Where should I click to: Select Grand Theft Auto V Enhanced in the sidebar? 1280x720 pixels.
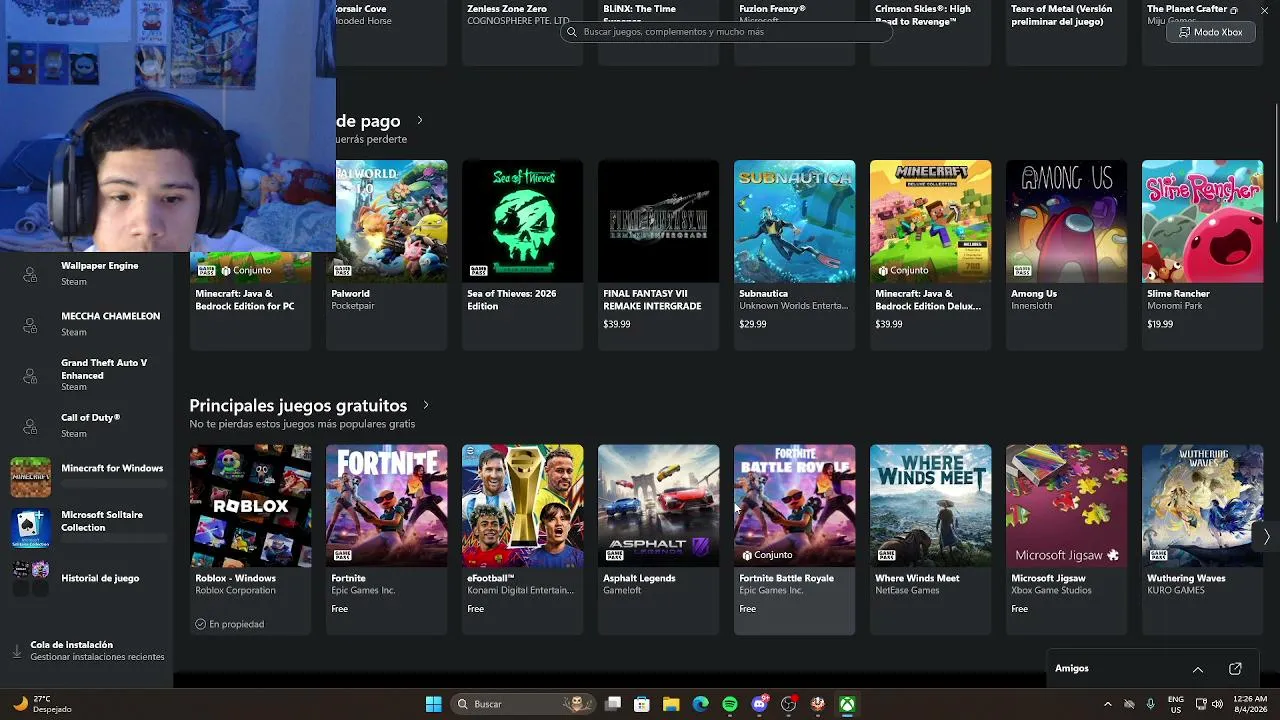coord(87,375)
